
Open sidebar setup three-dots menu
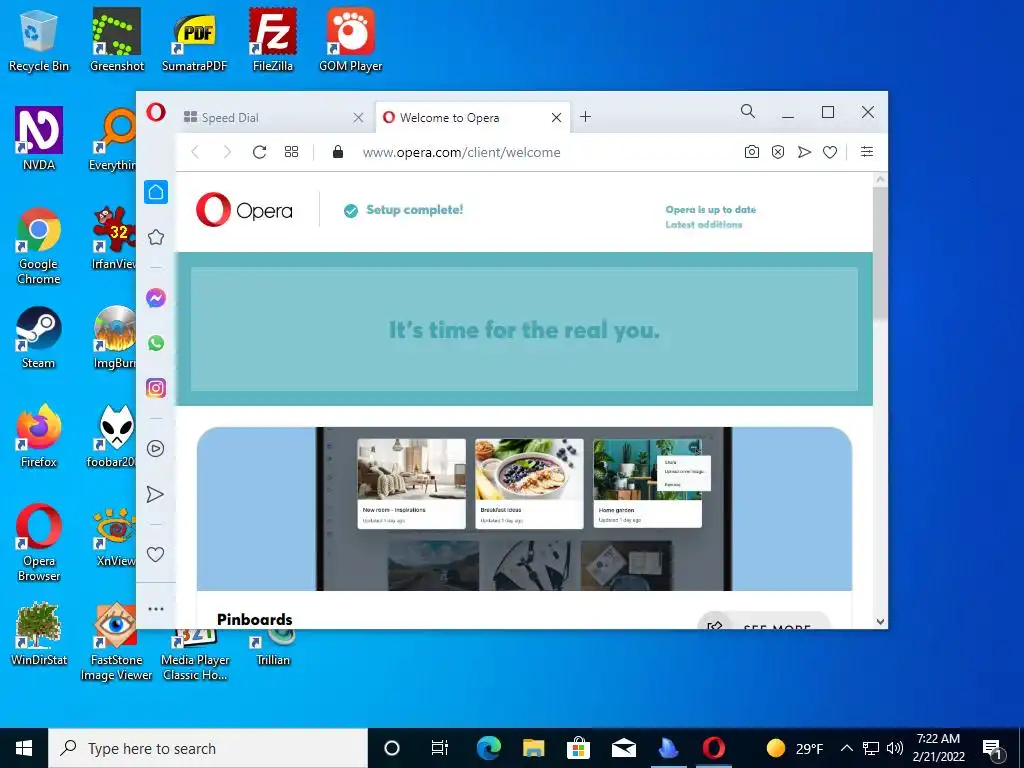(156, 609)
